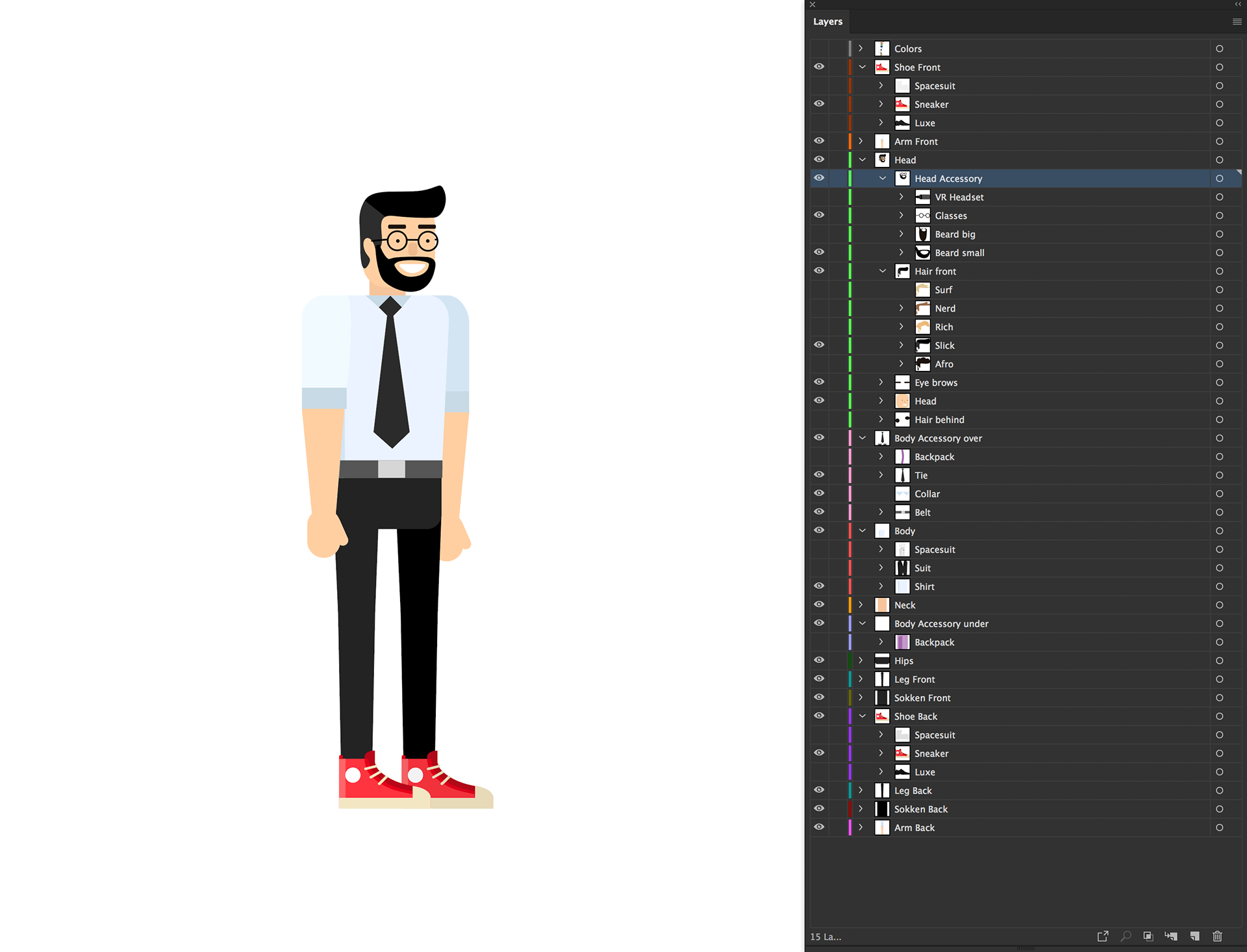Click the target circle next to Tie layer
The image size is (1247, 952).
coord(1219,475)
